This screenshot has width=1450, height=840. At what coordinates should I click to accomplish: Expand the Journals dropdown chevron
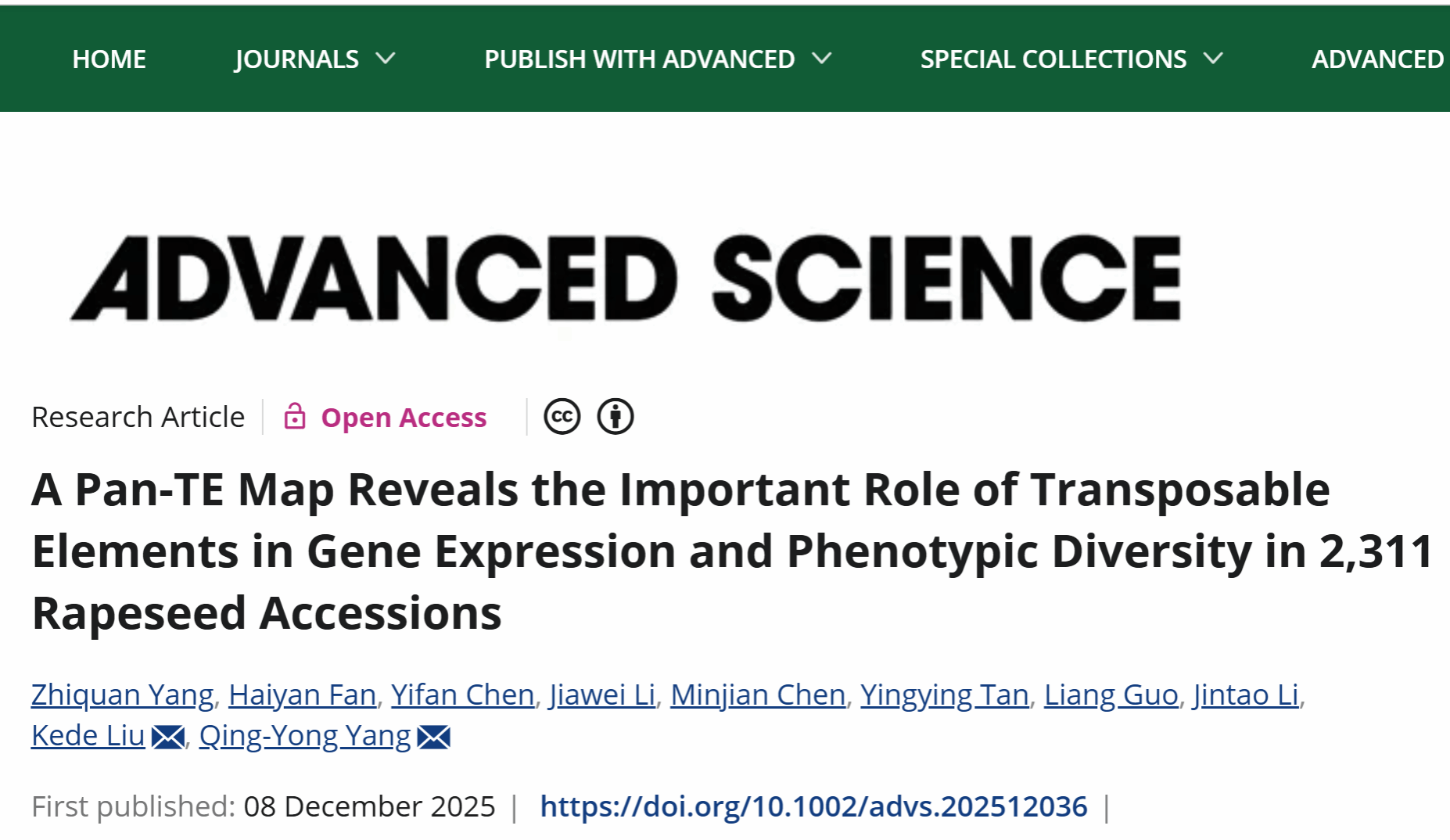pos(386,59)
